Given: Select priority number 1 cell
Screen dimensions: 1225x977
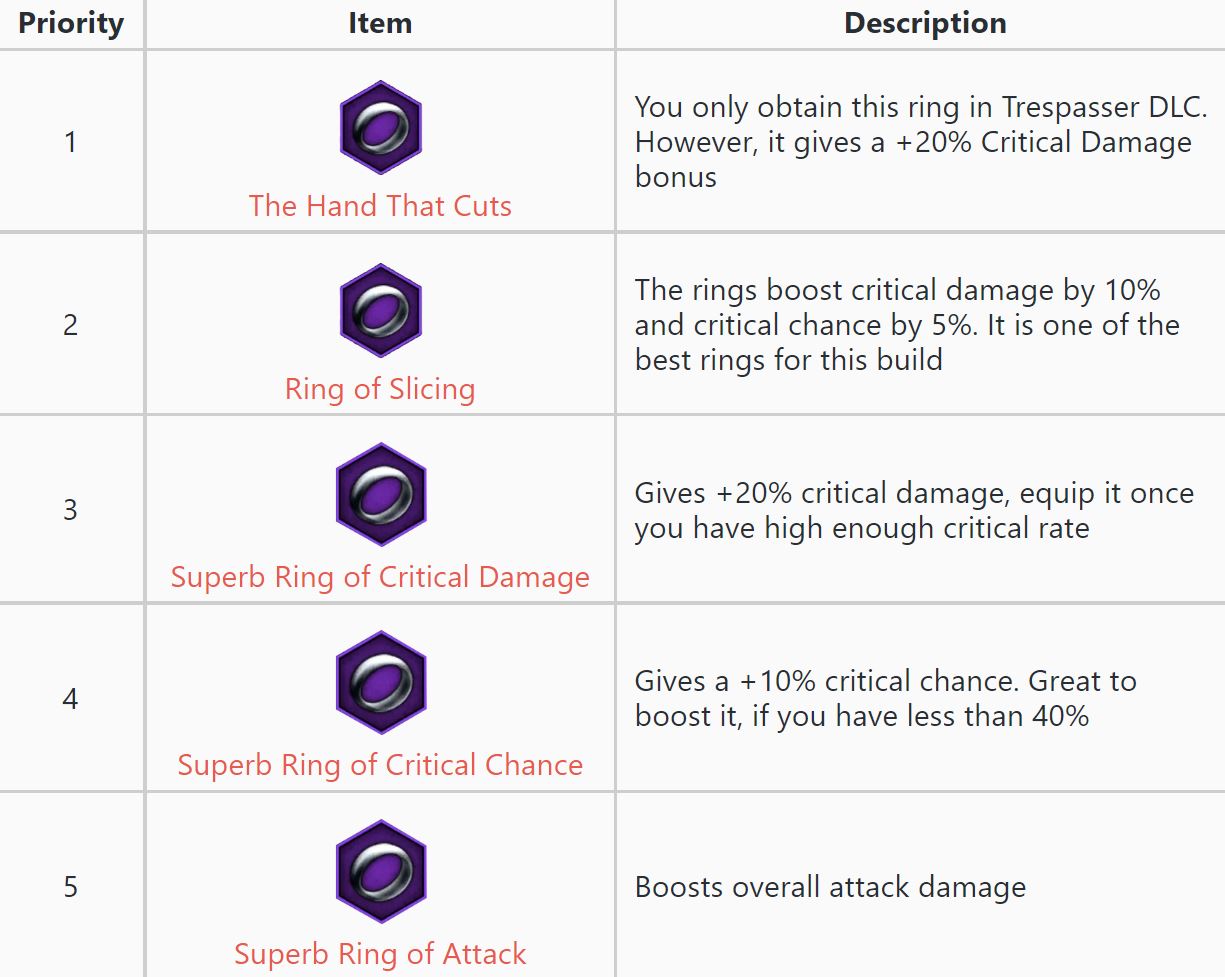Looking at the screenshot, I should [x=71, y=142].
